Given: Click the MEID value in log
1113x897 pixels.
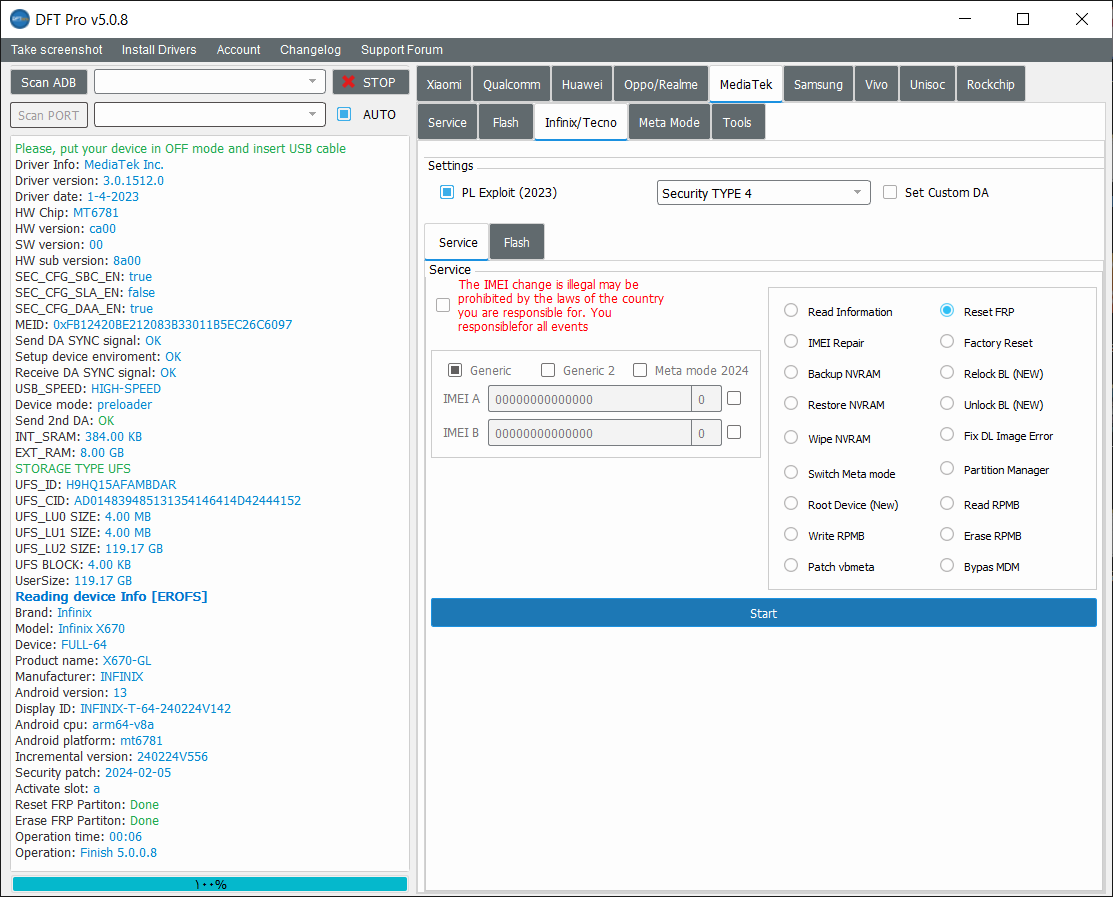Looking at the screenshot, I should pyautogui.click(x=172, y=324).
